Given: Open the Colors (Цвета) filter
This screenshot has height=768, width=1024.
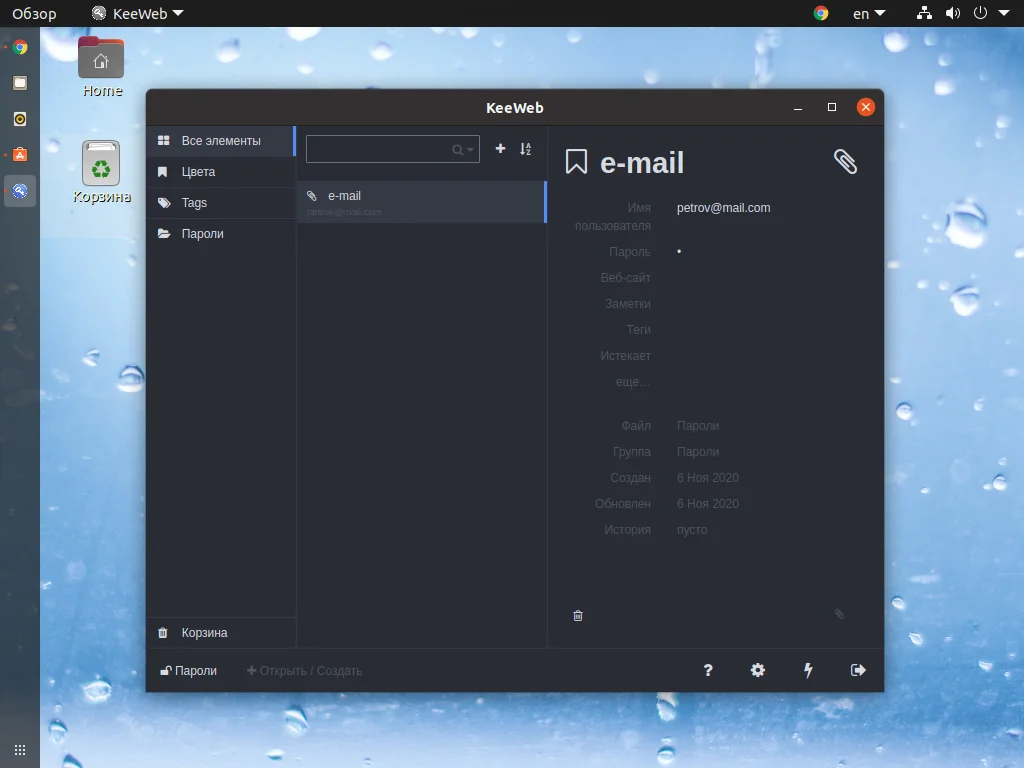Looking at the screenshot, I should click(x=221, y=172).
